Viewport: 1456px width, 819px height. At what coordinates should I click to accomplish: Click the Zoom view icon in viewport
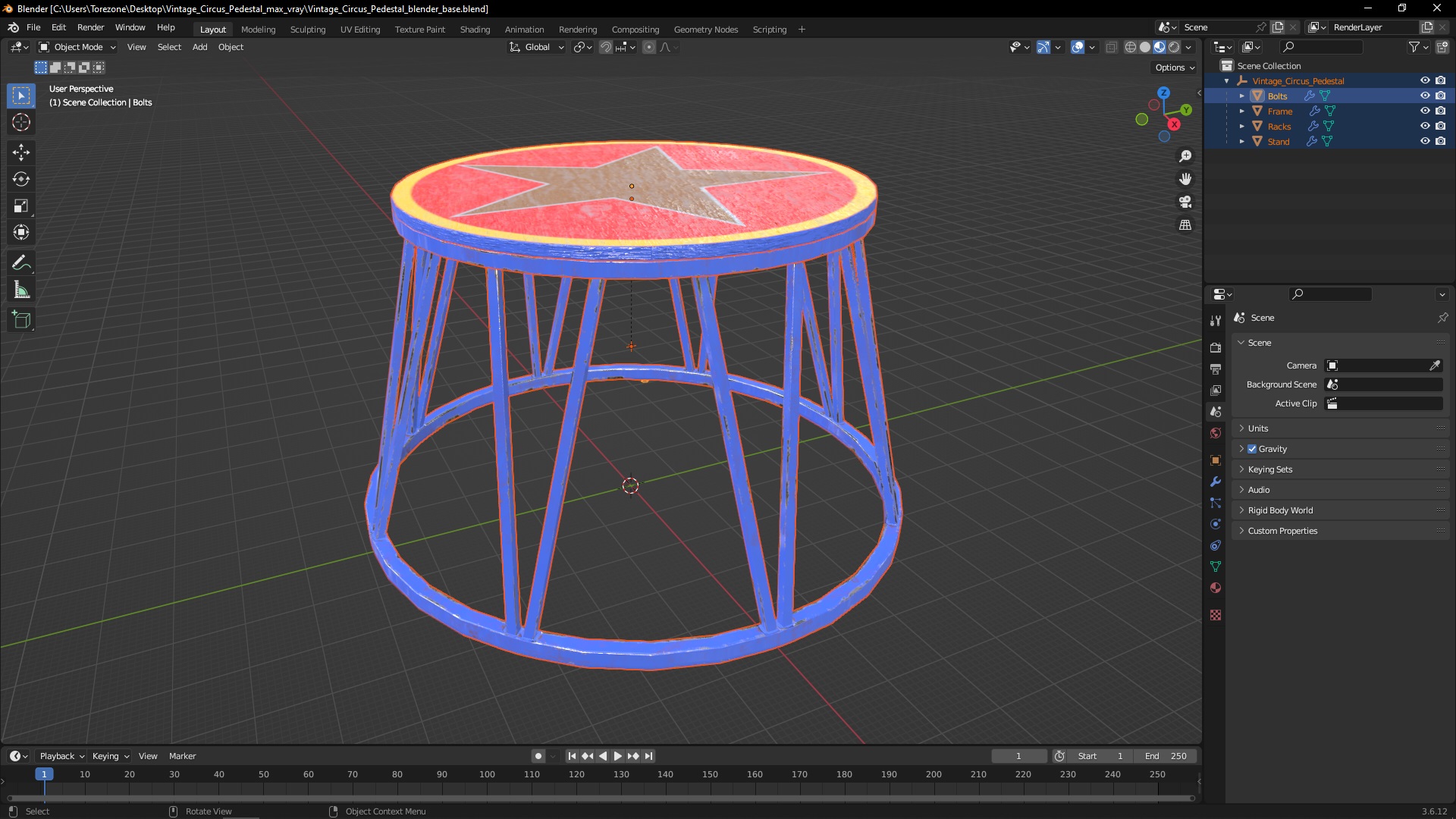[x=1185, y=156]
